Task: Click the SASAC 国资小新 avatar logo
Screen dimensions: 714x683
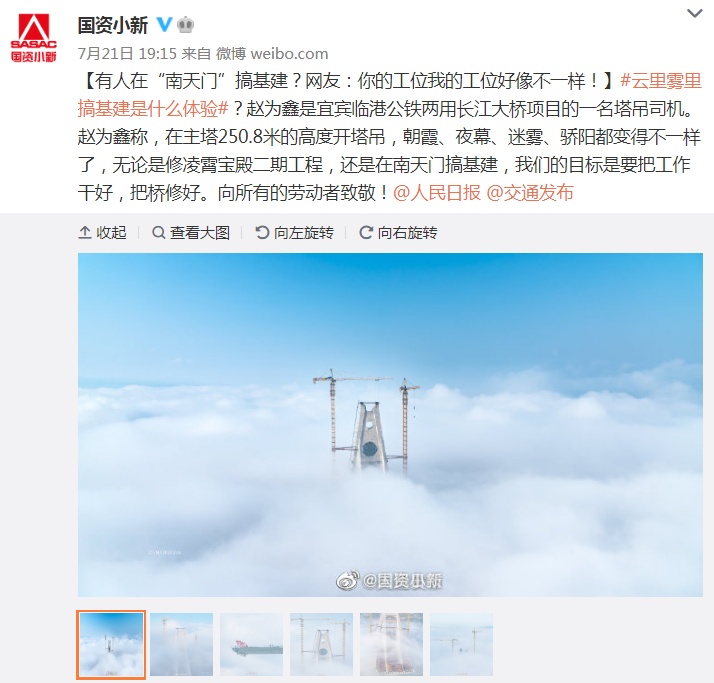Action: [34, 38]
